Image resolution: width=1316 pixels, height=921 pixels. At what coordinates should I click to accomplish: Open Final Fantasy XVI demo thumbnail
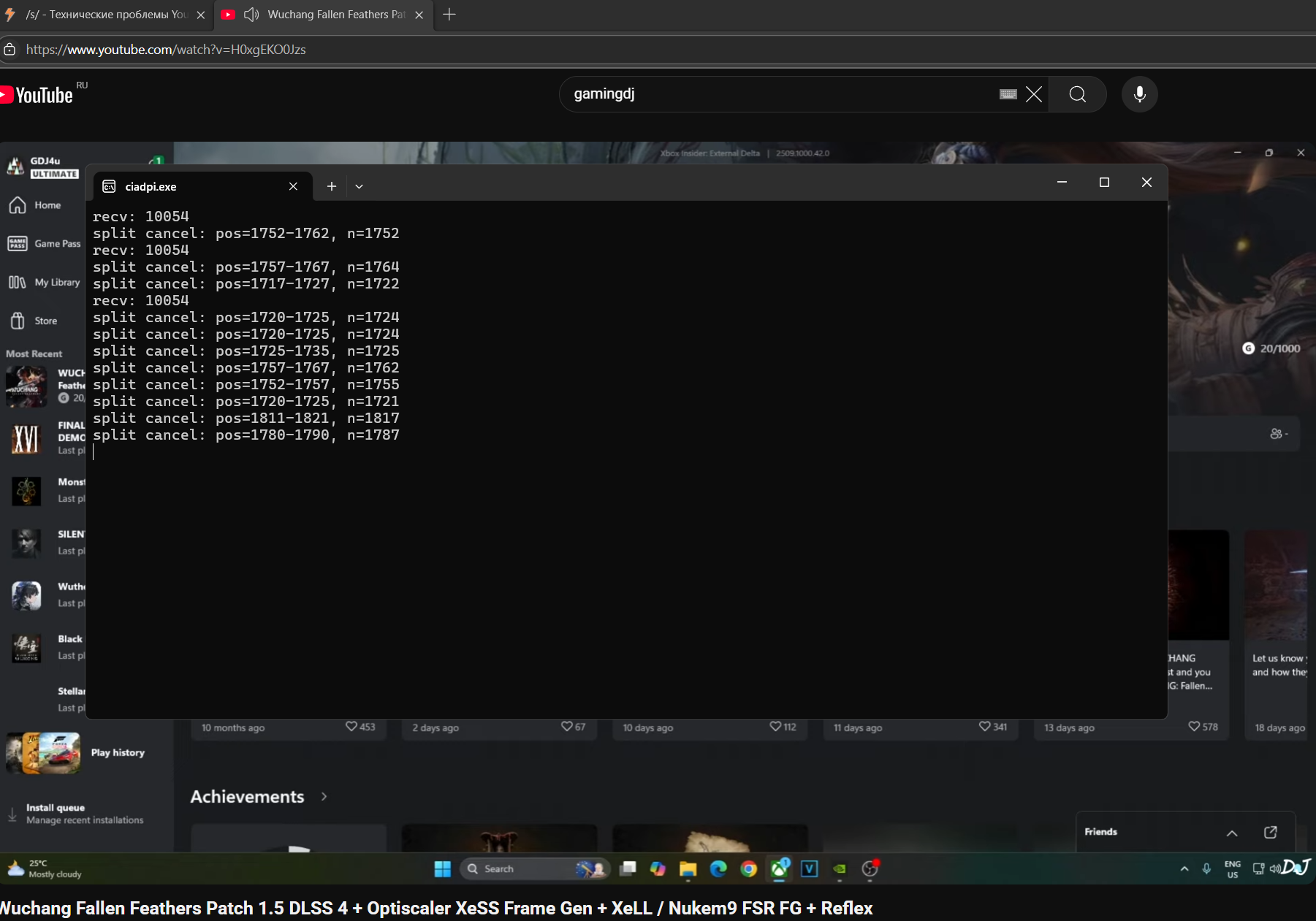26,438
